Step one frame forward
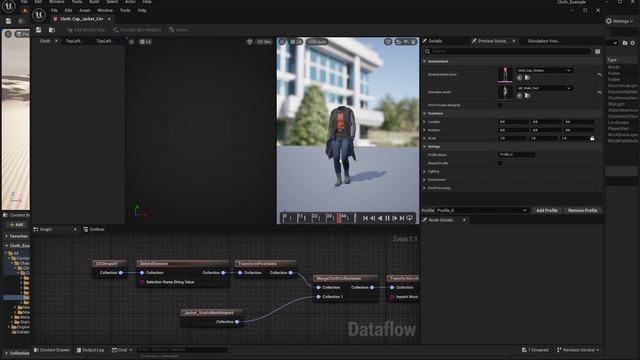Viewport: 640px width, 360px height. pos(395,218)
